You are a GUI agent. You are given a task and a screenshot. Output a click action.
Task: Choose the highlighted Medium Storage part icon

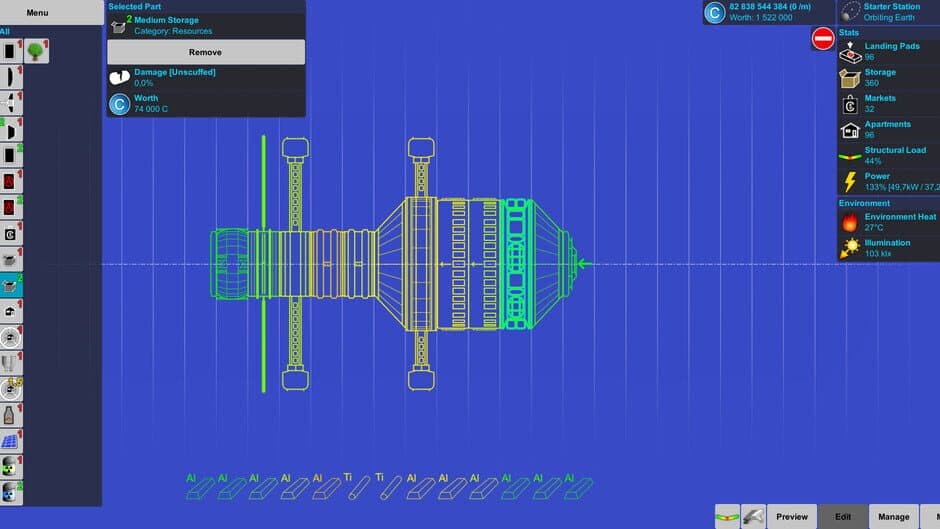11,285
